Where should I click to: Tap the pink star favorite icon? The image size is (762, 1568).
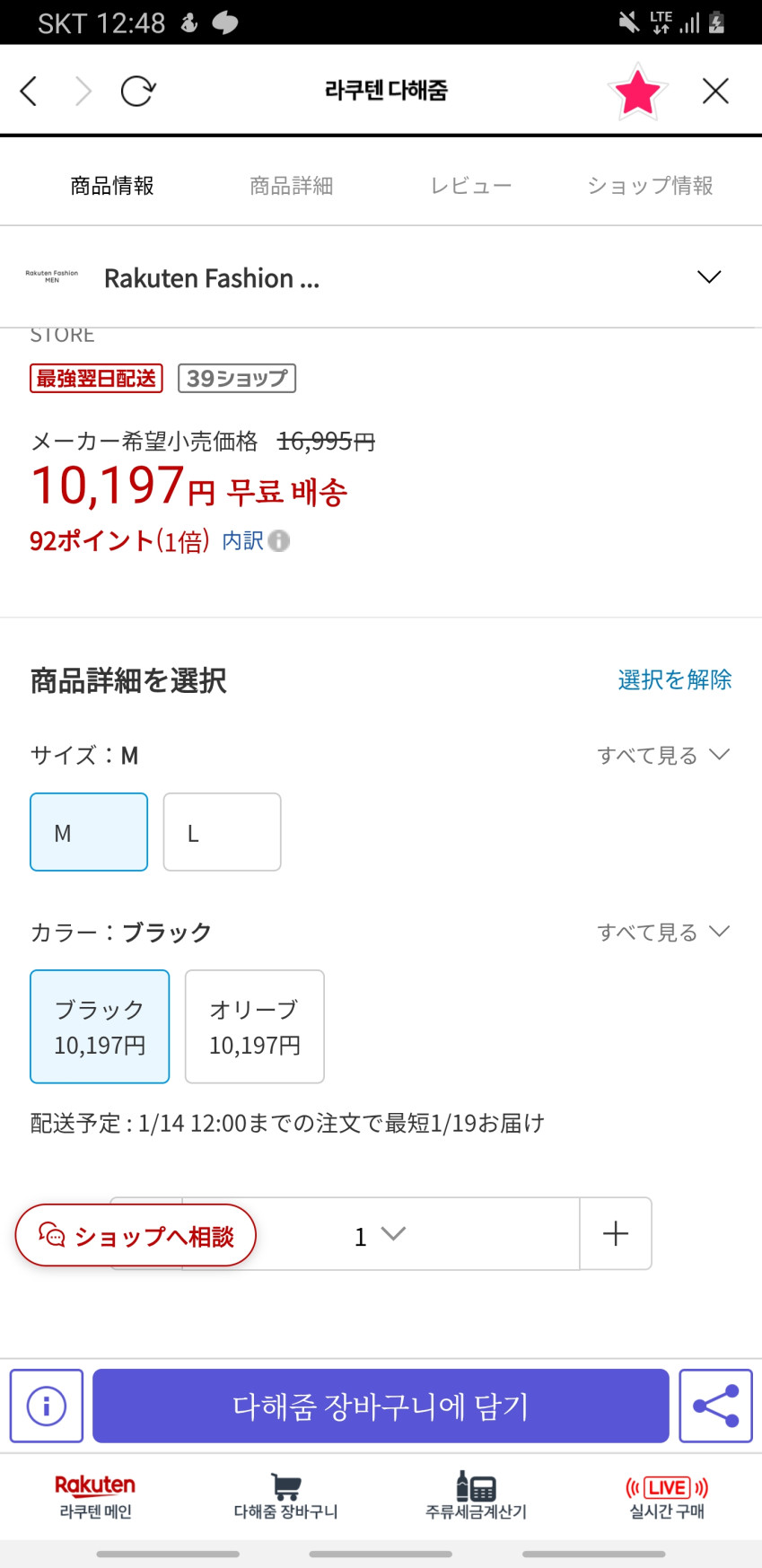pyautogui.click(x=637, y=92)
